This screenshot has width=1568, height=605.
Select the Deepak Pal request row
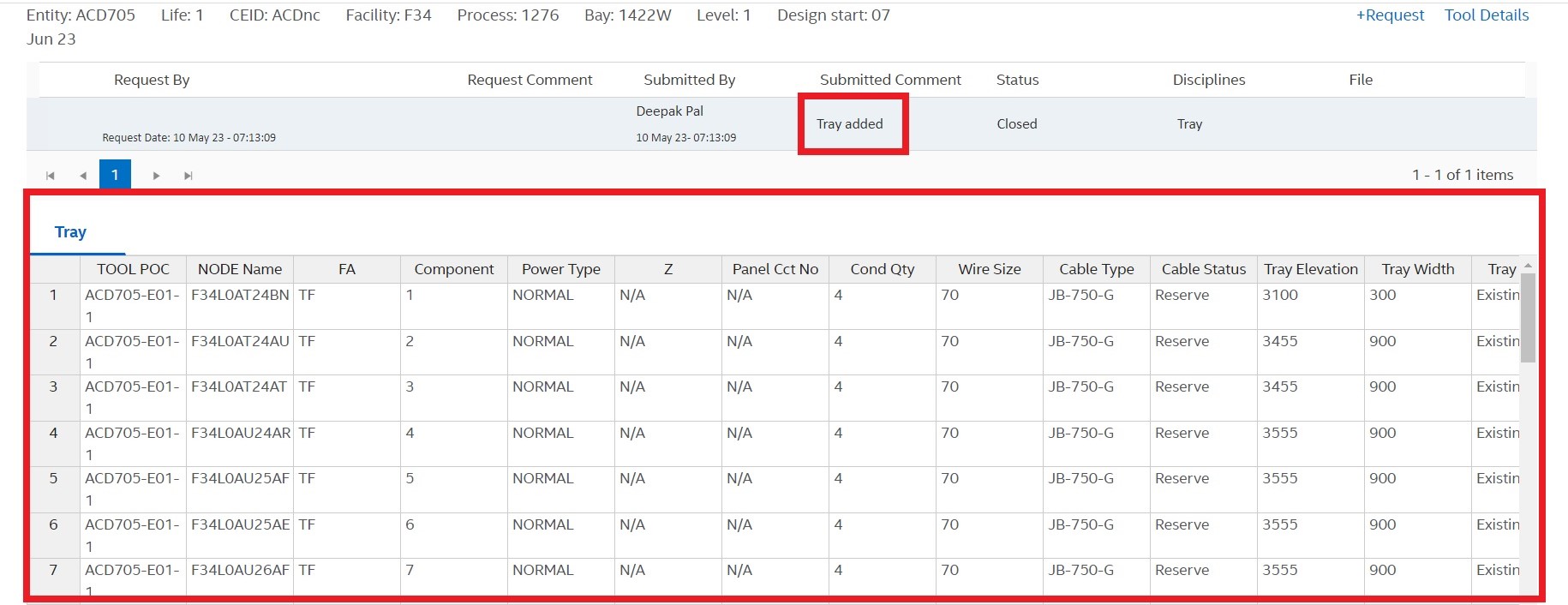pyautogui.click(x=669, y=124)
